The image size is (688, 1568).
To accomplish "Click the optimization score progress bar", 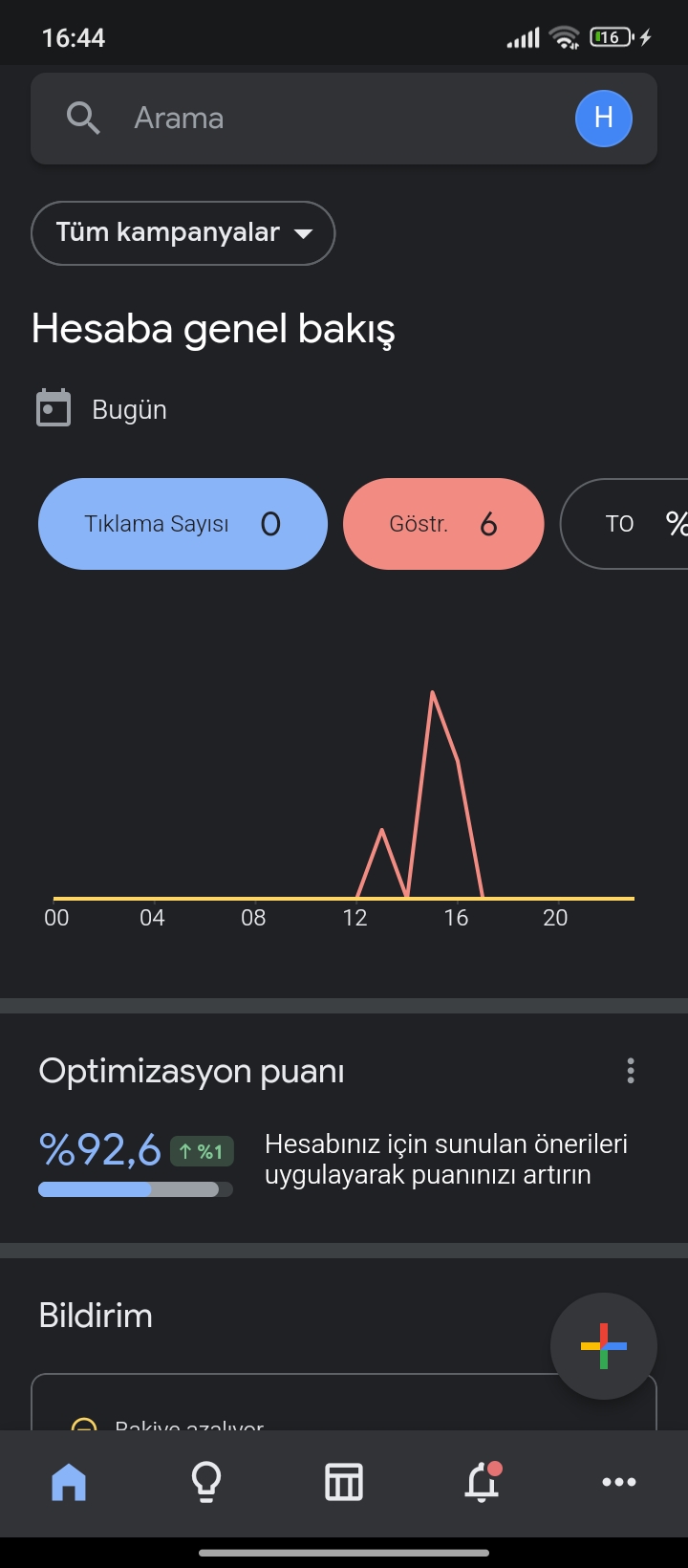I will click(136, 1189).
